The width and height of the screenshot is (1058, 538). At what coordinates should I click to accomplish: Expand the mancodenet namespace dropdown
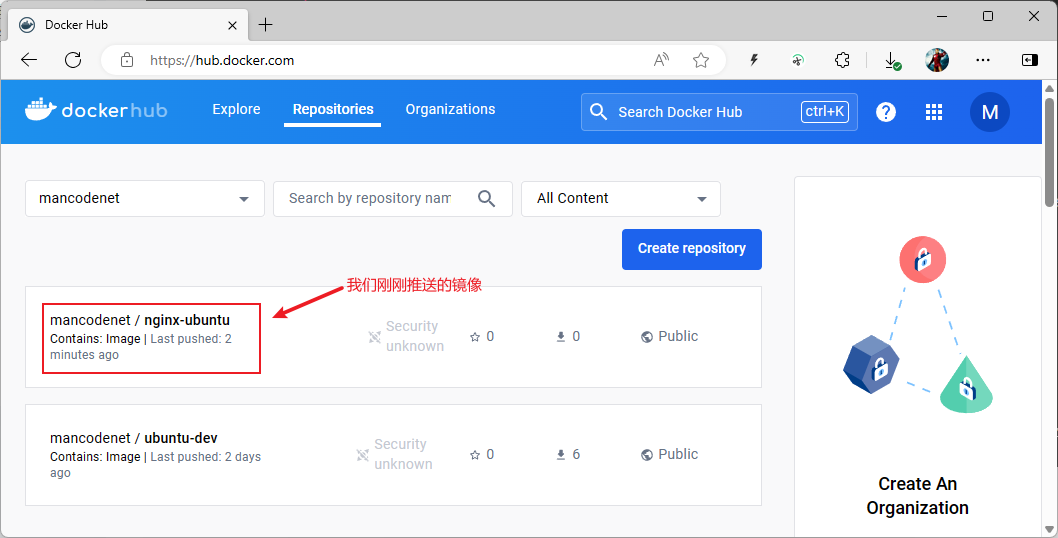tap(244, 199)
